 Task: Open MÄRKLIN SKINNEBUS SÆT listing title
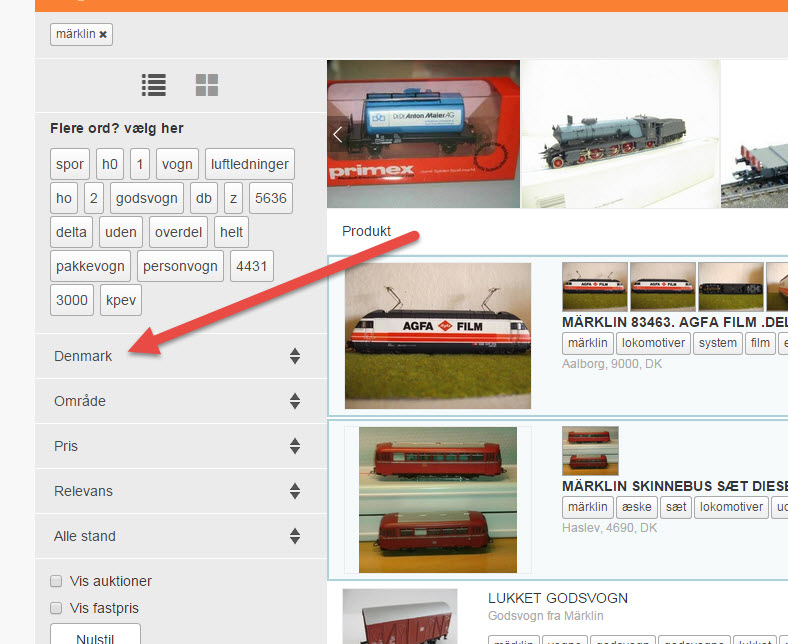coord(675,486)
